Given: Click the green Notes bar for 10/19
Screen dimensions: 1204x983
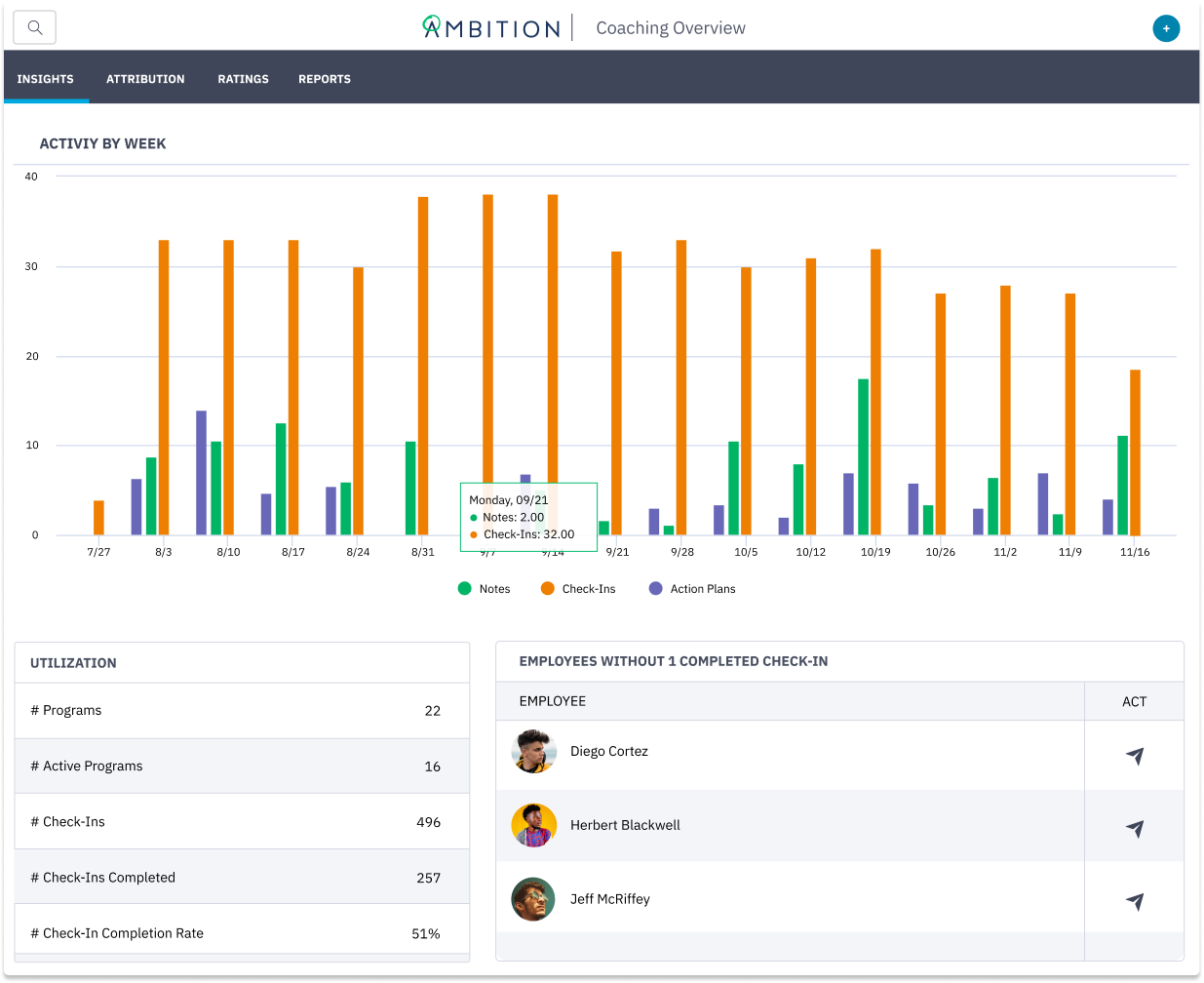Looking at the screenshot, I should tap(863, 456).
